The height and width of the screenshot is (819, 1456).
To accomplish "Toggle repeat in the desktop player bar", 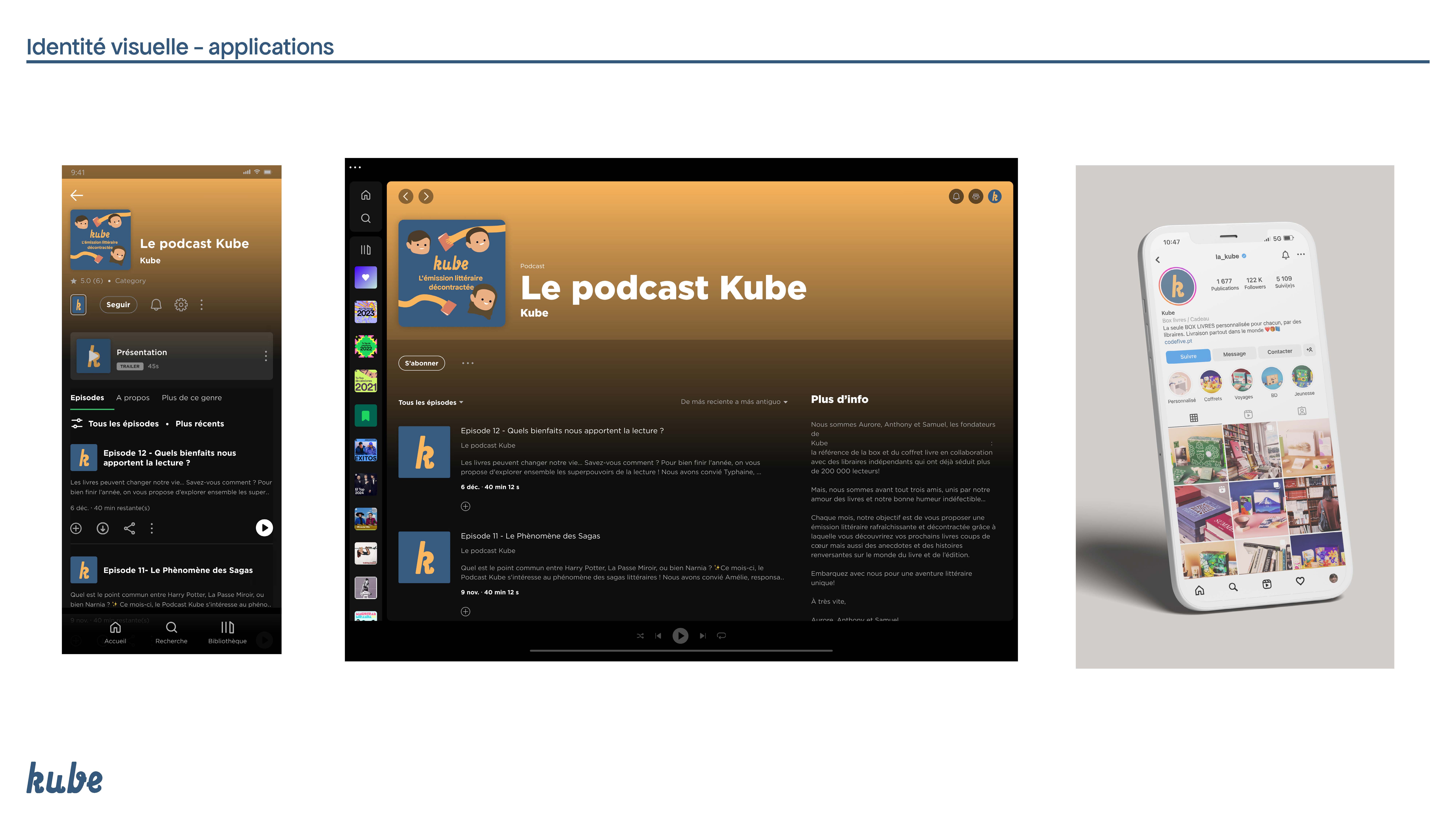I will coord(721,636).
